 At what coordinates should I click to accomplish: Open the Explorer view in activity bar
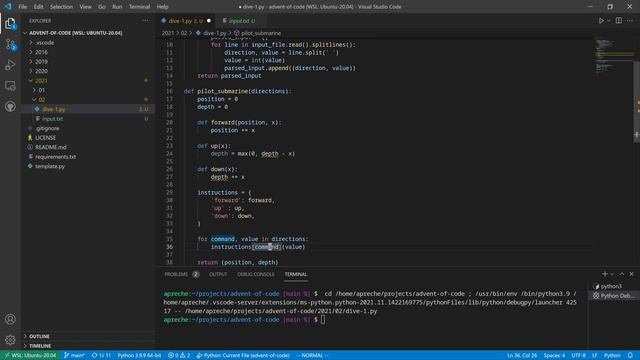click(x=10, y=24)
